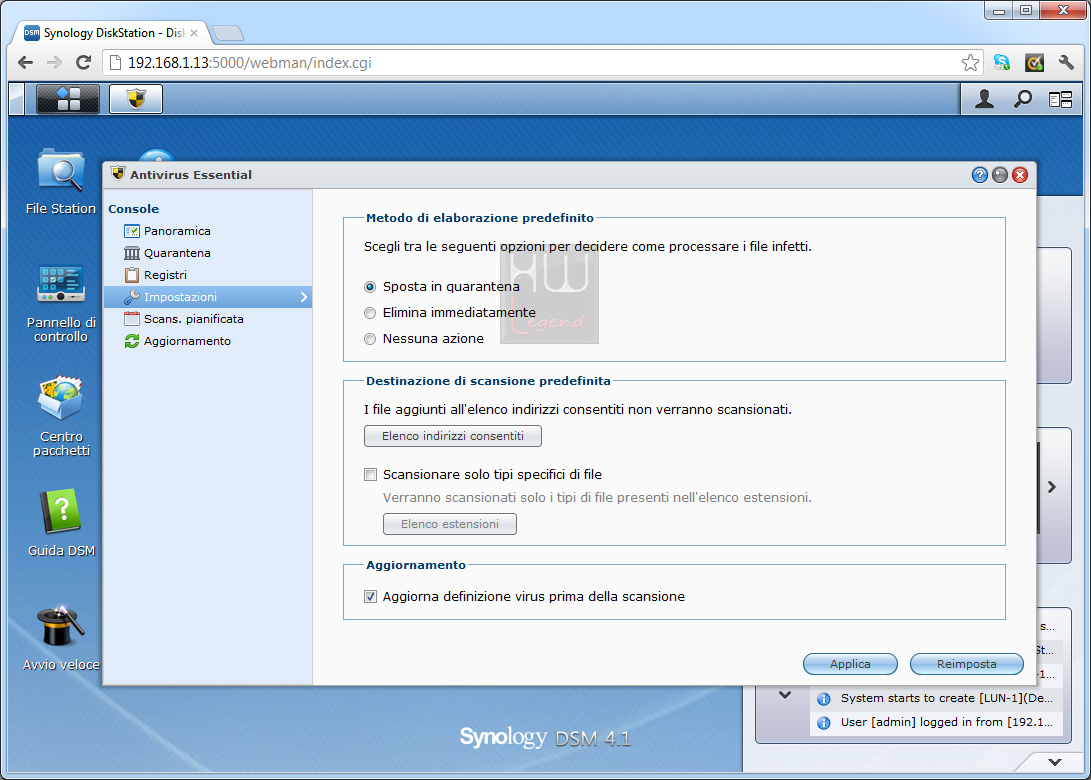Select Elimina immediatamente option
This screenshot has height=780, width=1091.
[370, 313]
